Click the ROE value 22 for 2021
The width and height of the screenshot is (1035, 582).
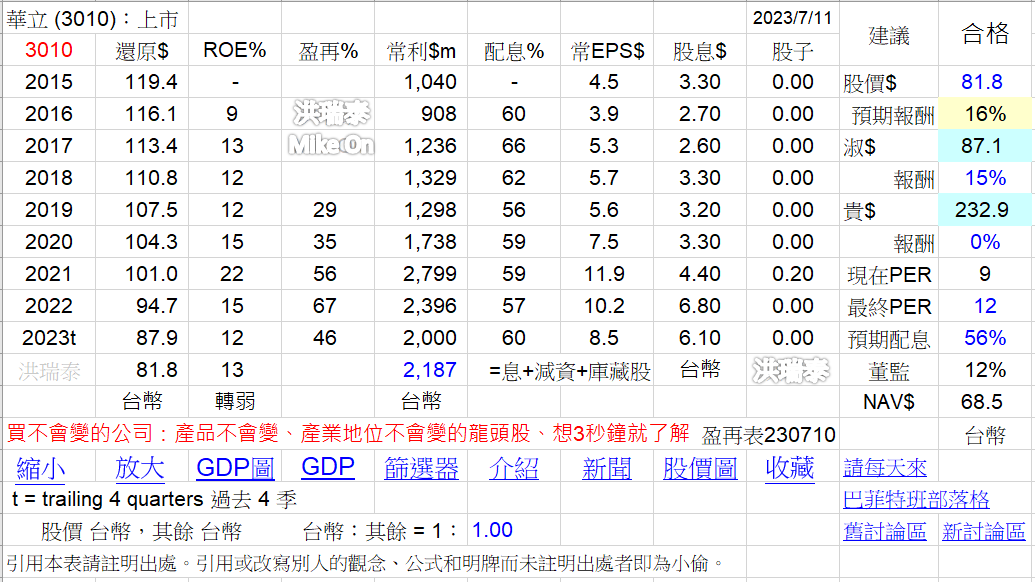(x=232, y=273)
